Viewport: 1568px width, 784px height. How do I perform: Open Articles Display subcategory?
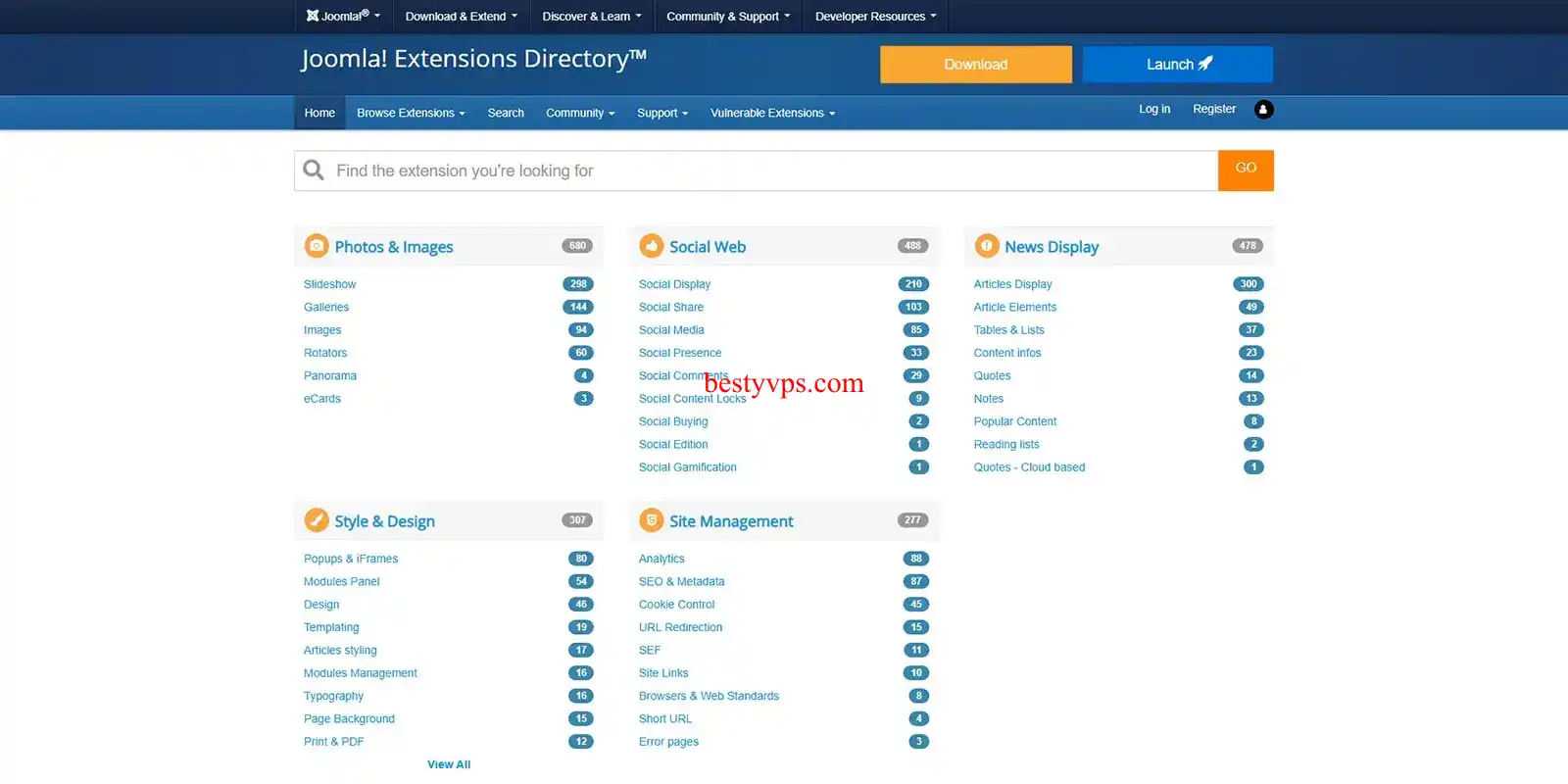coord(1012,284)
